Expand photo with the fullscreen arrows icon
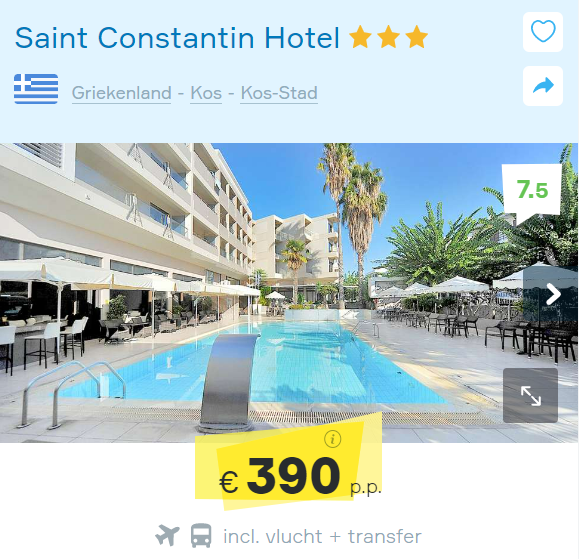This screenshot has height=559, width=579. point(530,395)
